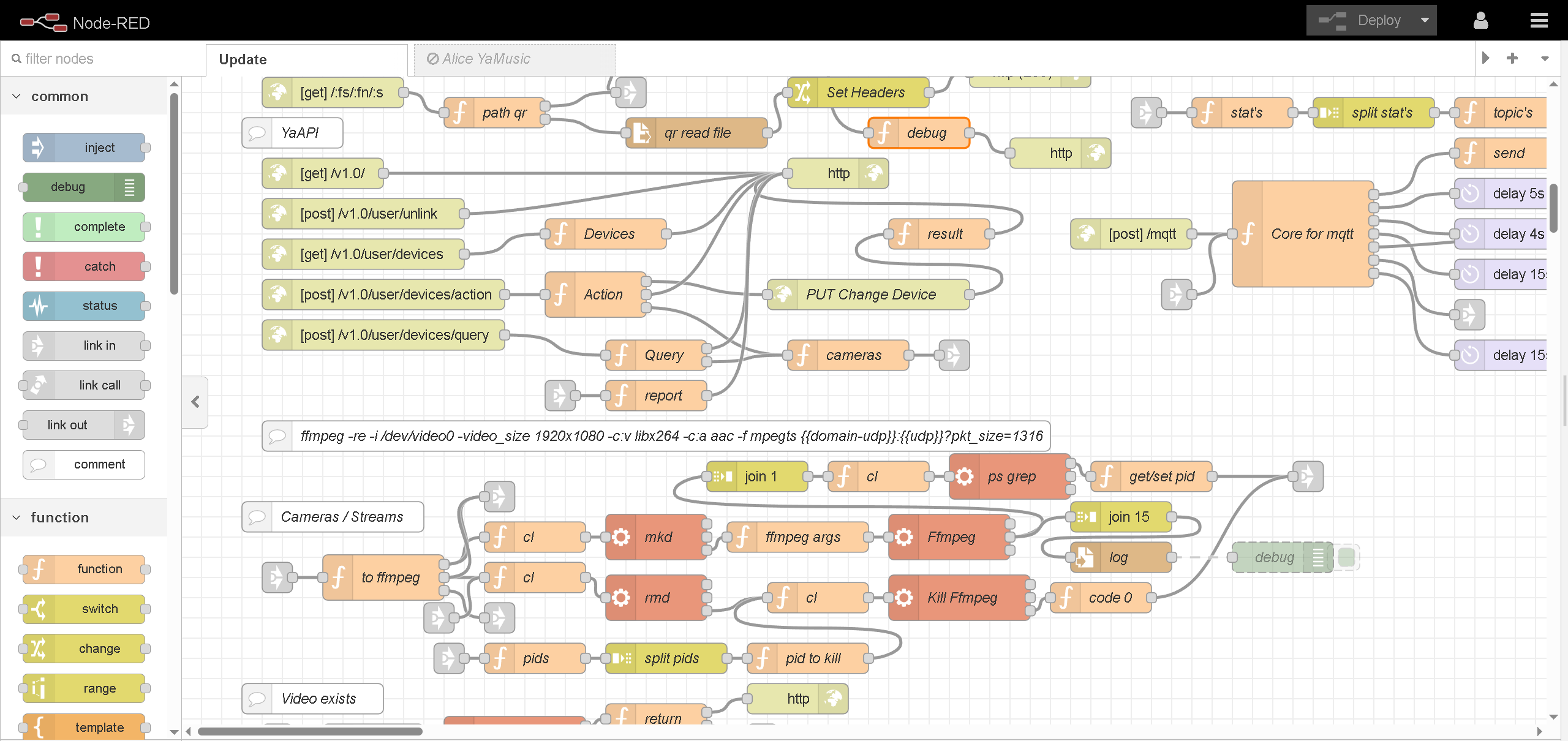
Task: Open the Deploy options dropdown arrow
Action: [1425, 20]
